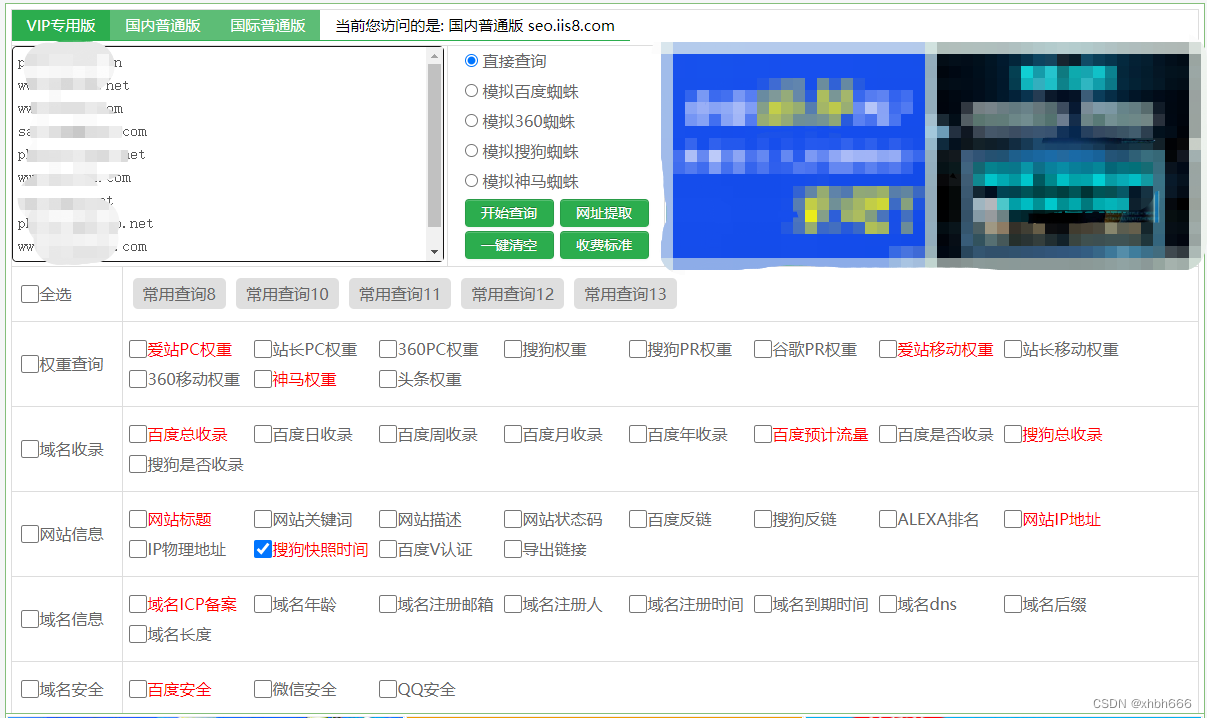Pick the 模拟360蜘蛛 radio option
Image resolution: width=1207 pixels, height=718 pixels.
click(x=472, y=121)
